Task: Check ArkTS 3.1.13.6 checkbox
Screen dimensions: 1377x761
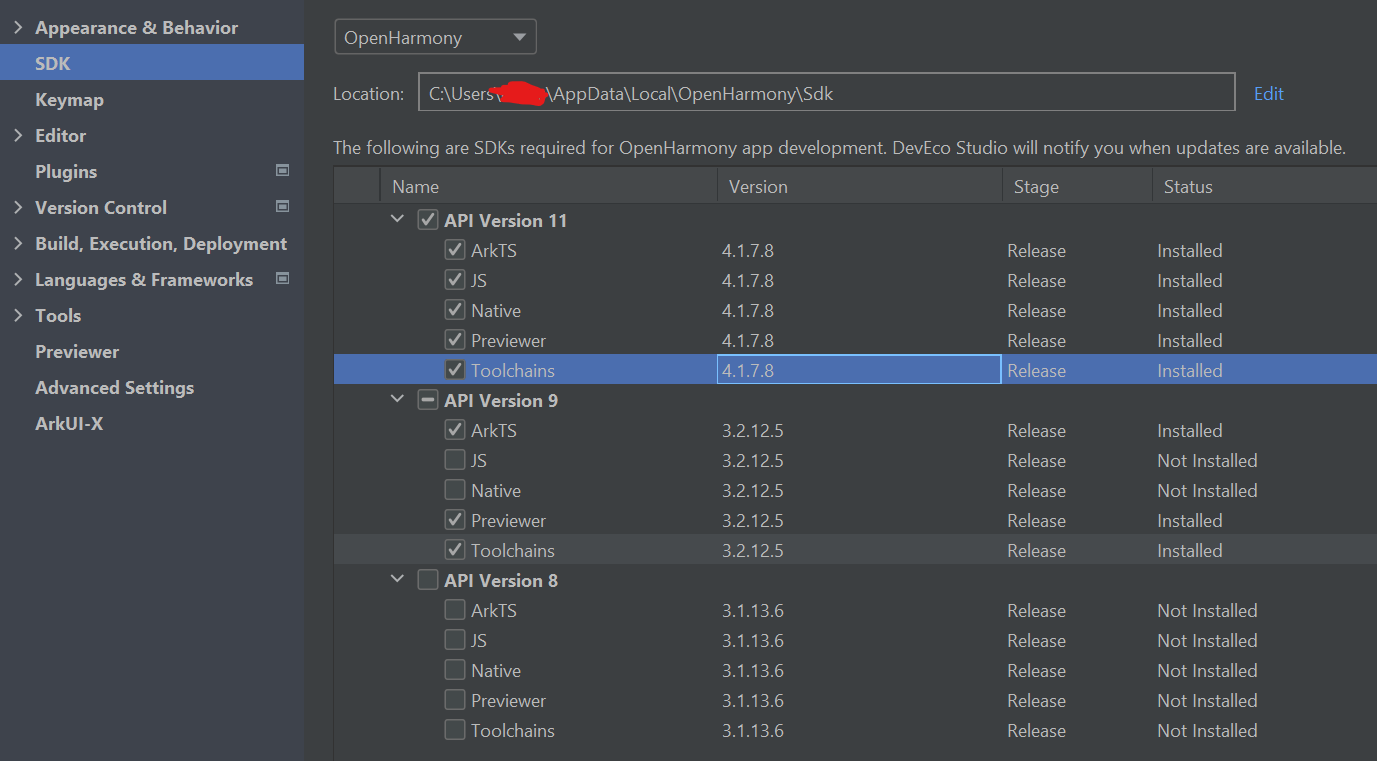Action: click(x=455, y=610)
